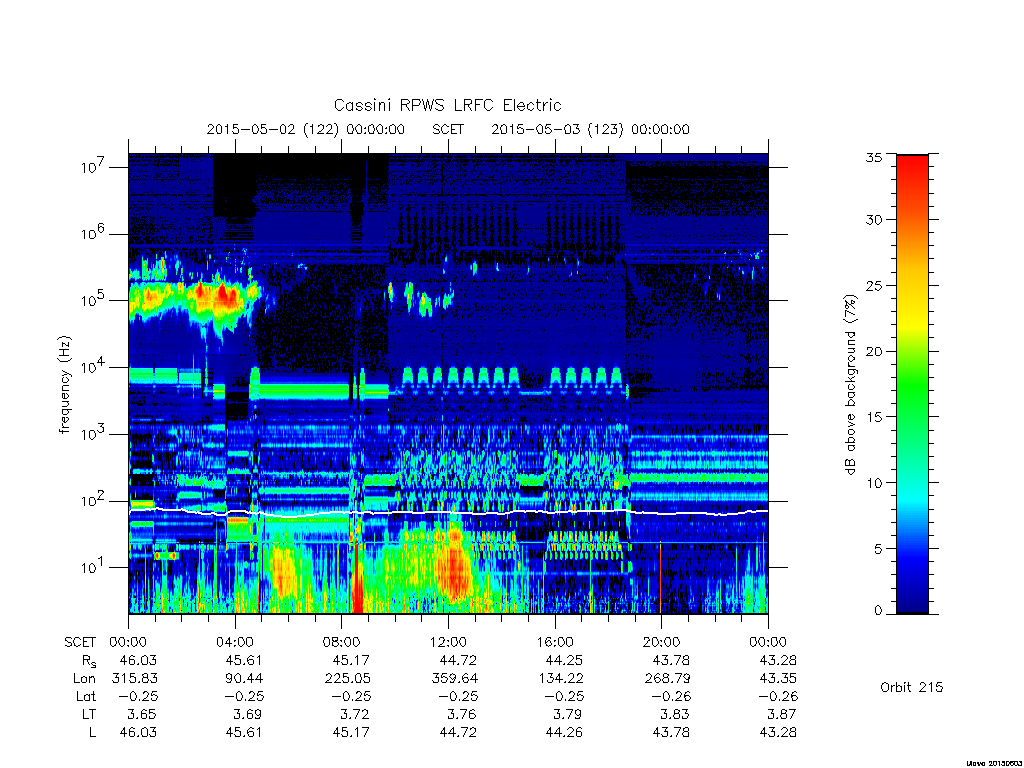Click the 'SCET' label between the date headers

[448, 129]
